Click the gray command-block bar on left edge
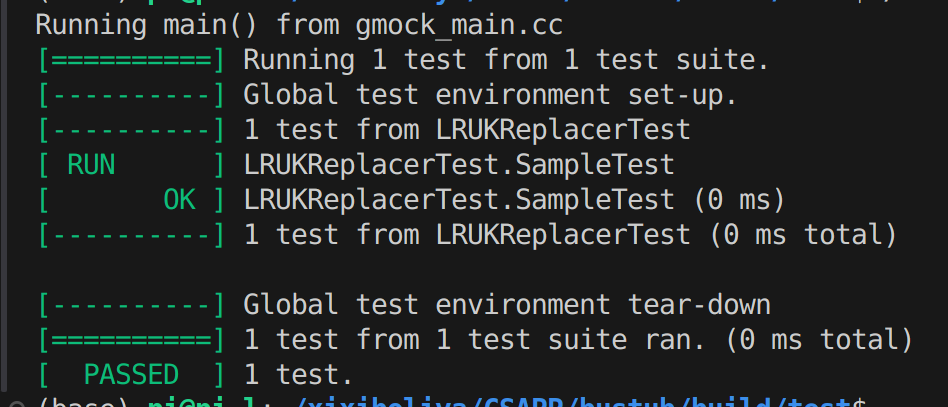This screenshot has width=948, height=407. click(x=4, y=195)
